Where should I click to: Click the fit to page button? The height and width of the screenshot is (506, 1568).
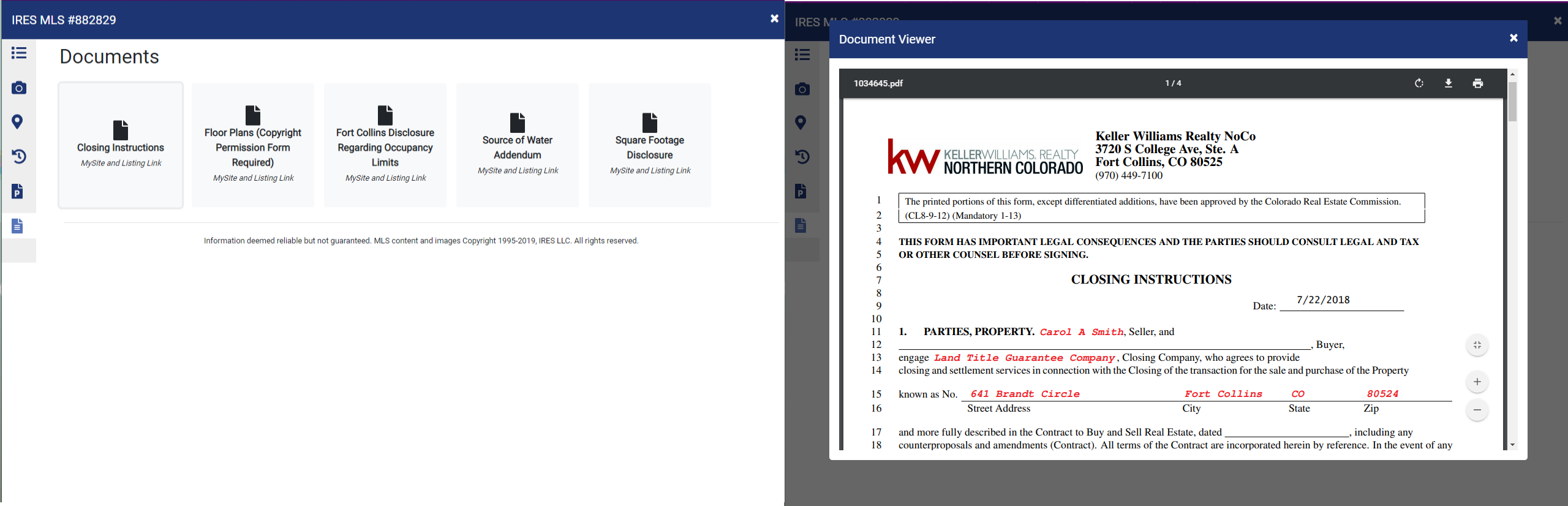pos(1477,346)
